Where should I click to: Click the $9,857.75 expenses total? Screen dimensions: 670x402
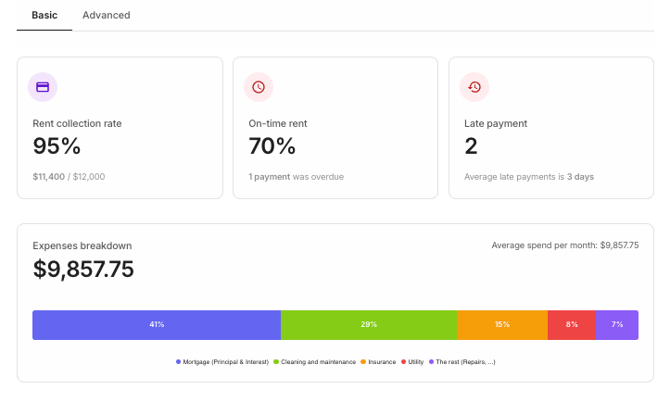point(84,269)
